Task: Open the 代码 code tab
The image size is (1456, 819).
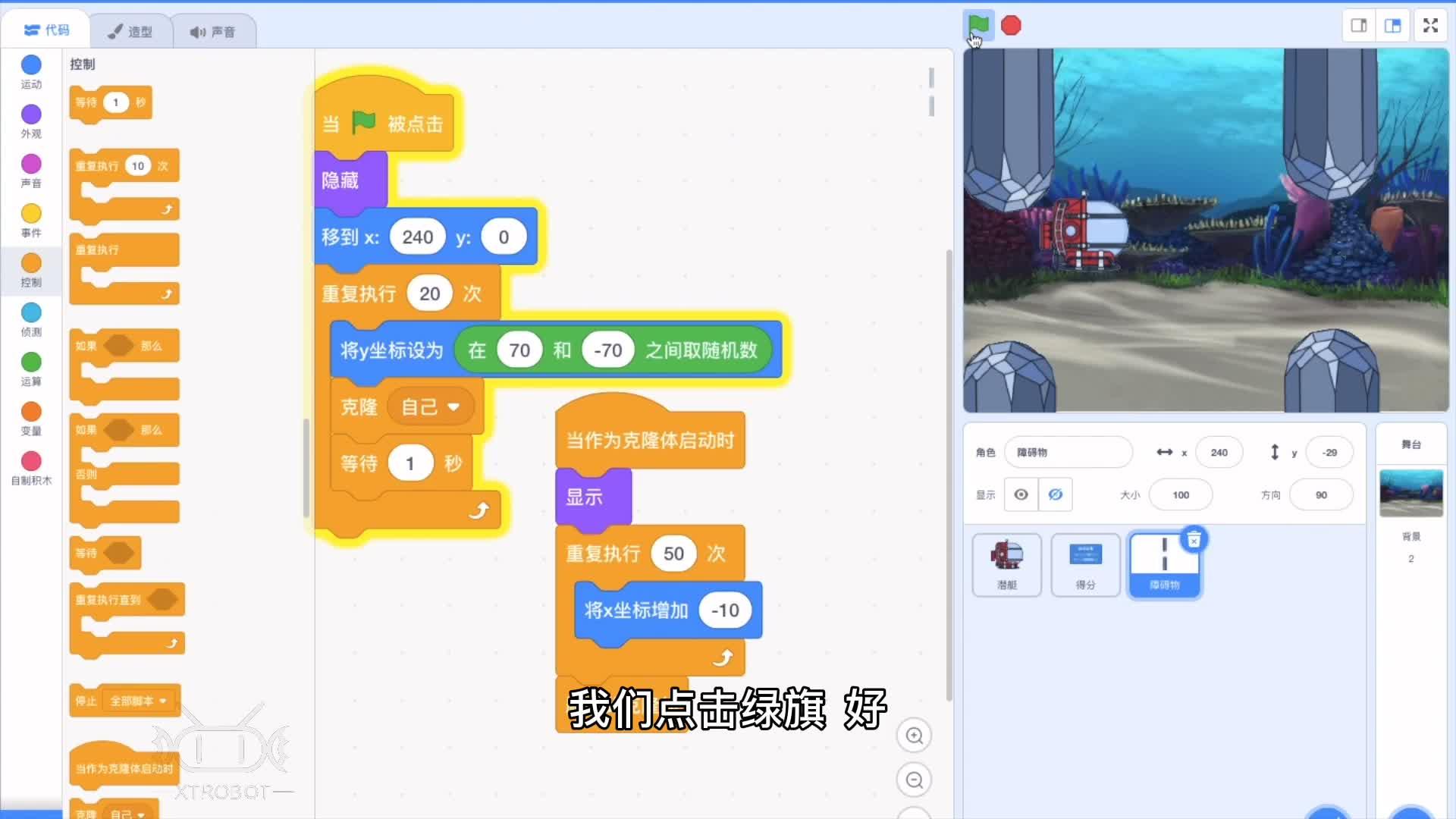Action: 45,30
